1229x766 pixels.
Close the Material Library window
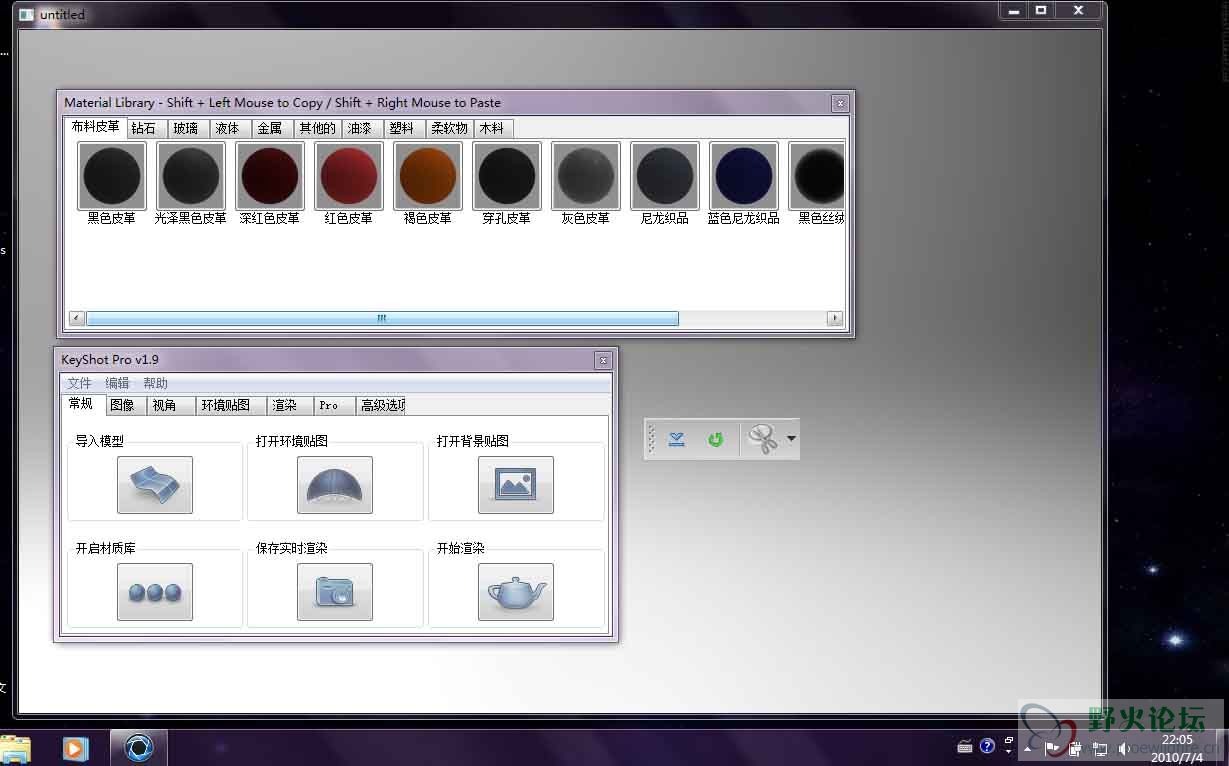coord(840,103)
